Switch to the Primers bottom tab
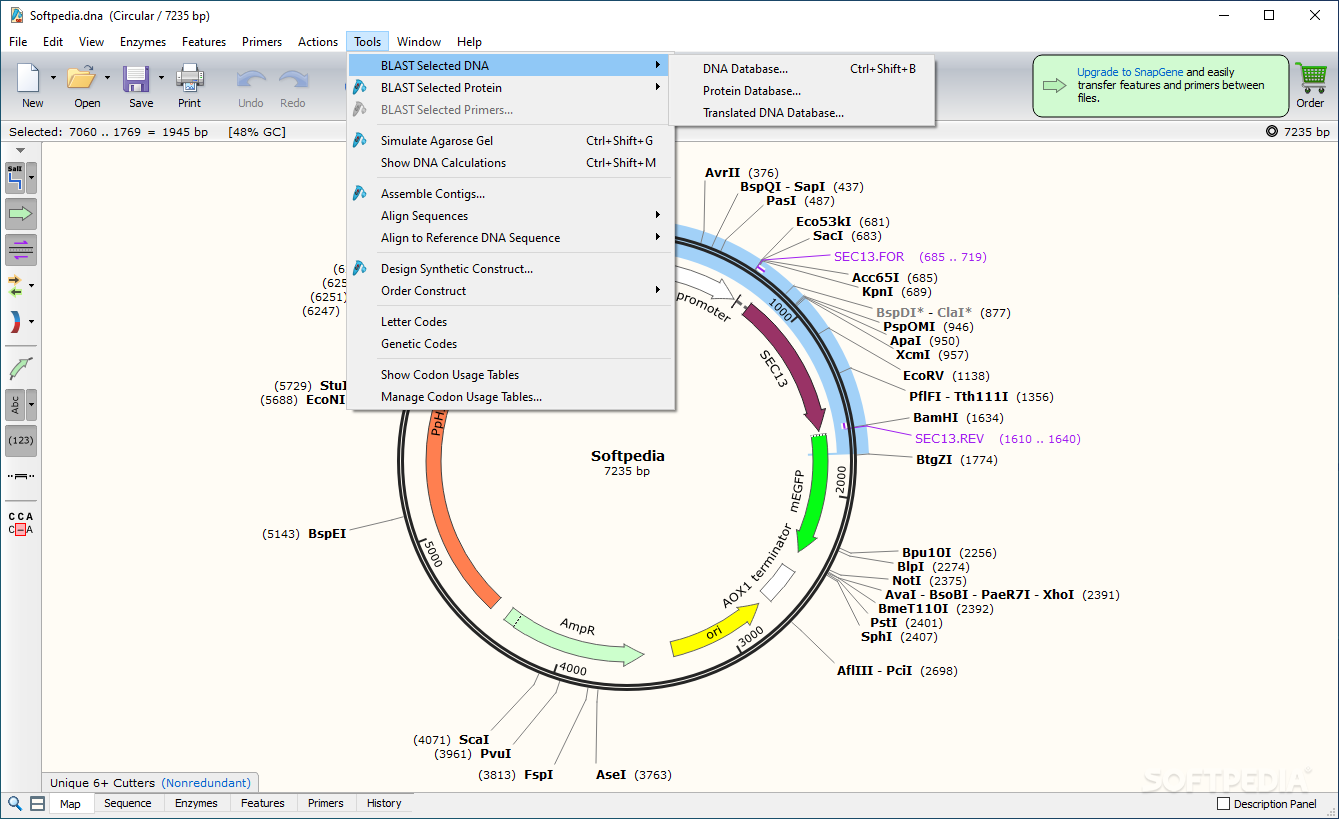This screenshot has height=819, width=1339. (326, 803)
